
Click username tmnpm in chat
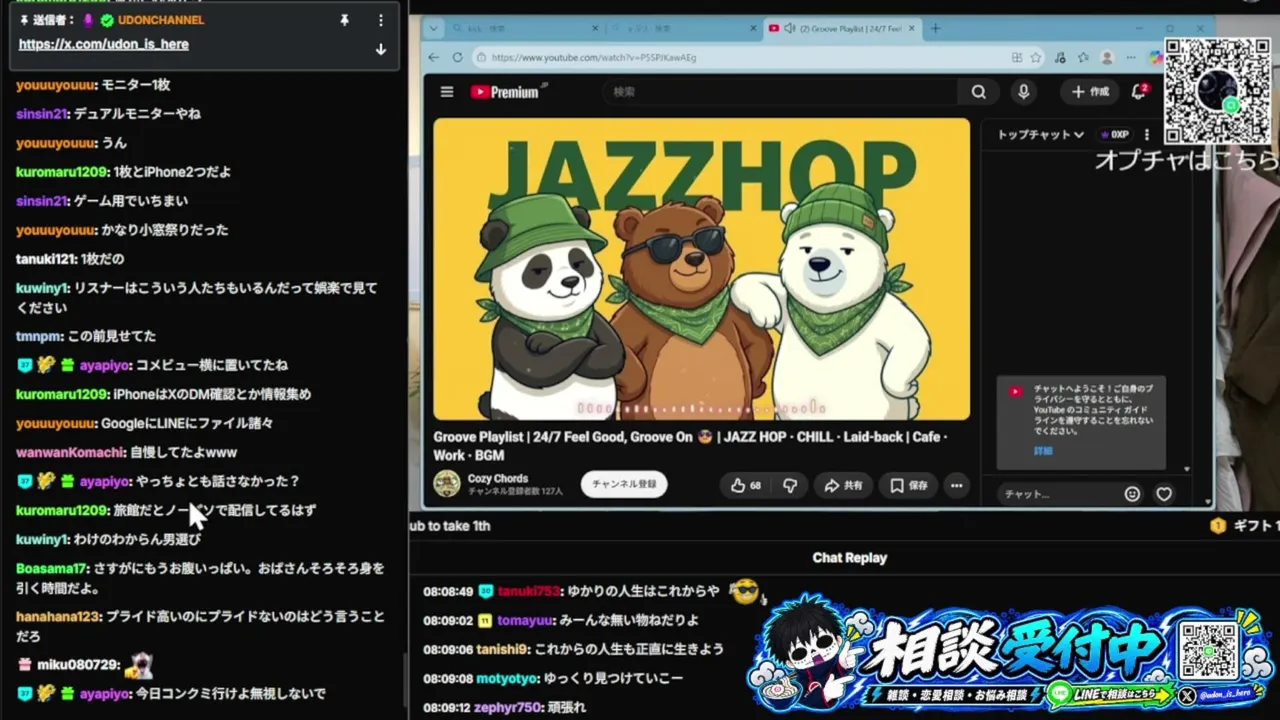39,336
